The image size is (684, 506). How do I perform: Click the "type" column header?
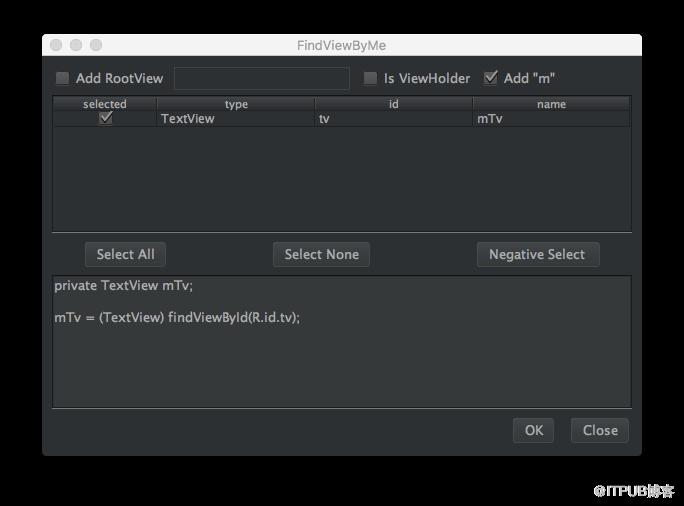(236, 104)
